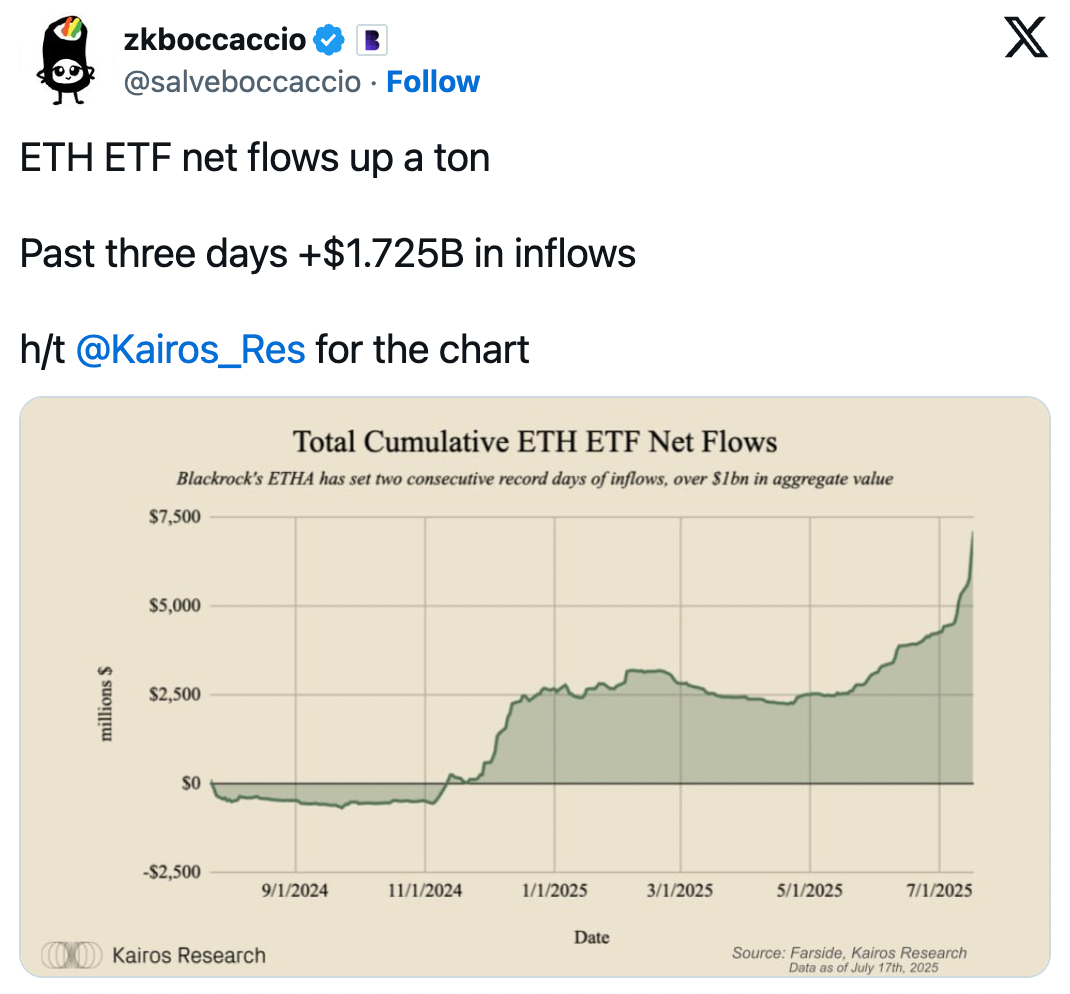Screen dimensions: 1070x994
Task: Open the @salveboccaccio handle
Action: pos(241,82)
